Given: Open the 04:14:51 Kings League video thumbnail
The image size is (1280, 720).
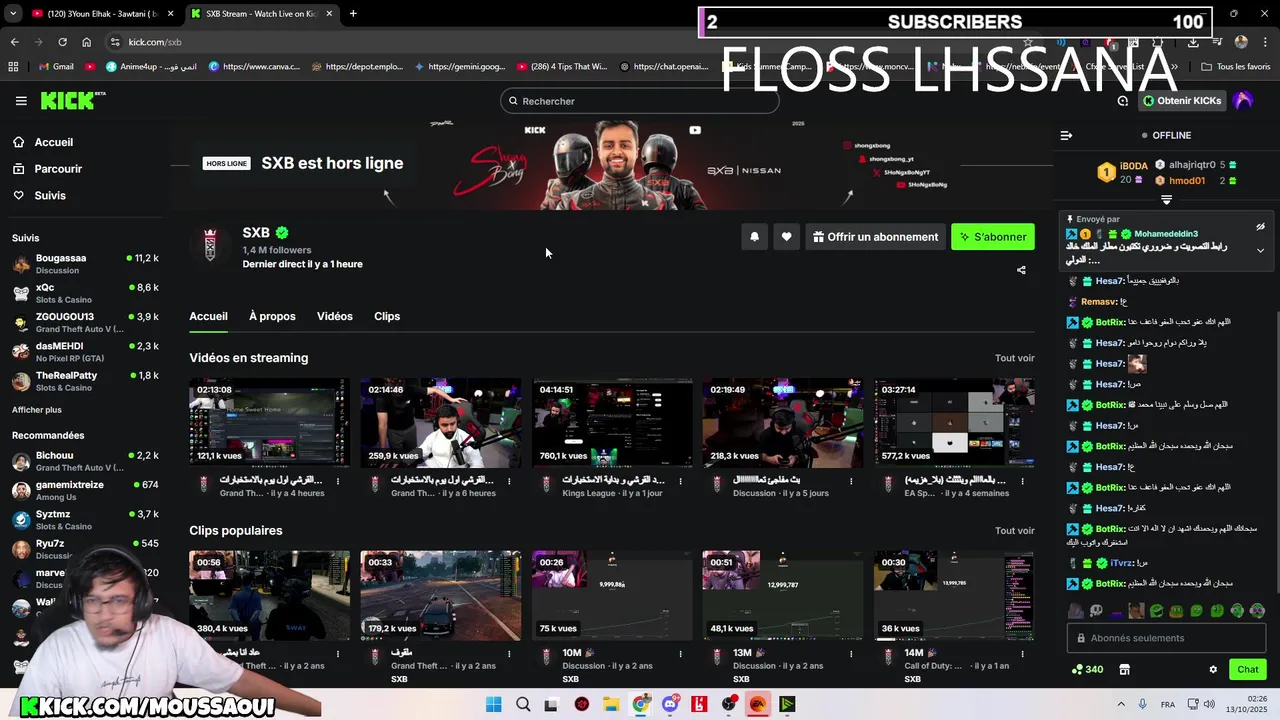Looking at the screenshot, I should (612, 423).
